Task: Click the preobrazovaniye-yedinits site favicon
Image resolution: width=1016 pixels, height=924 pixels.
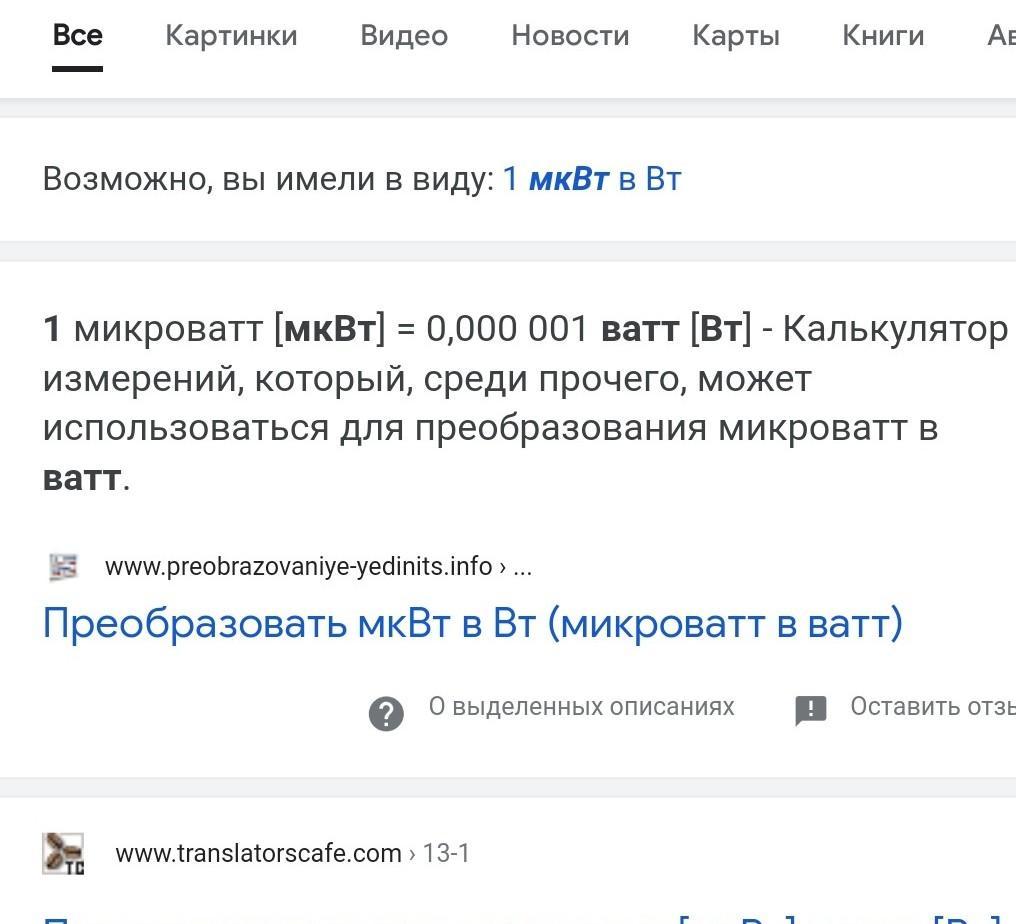Action: point(63,567)
